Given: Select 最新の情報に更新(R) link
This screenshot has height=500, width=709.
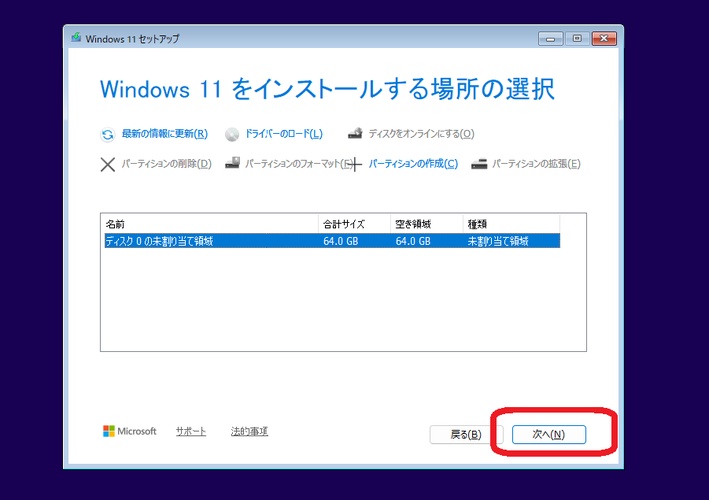Looking at the screenshot, I should (165, 134).
